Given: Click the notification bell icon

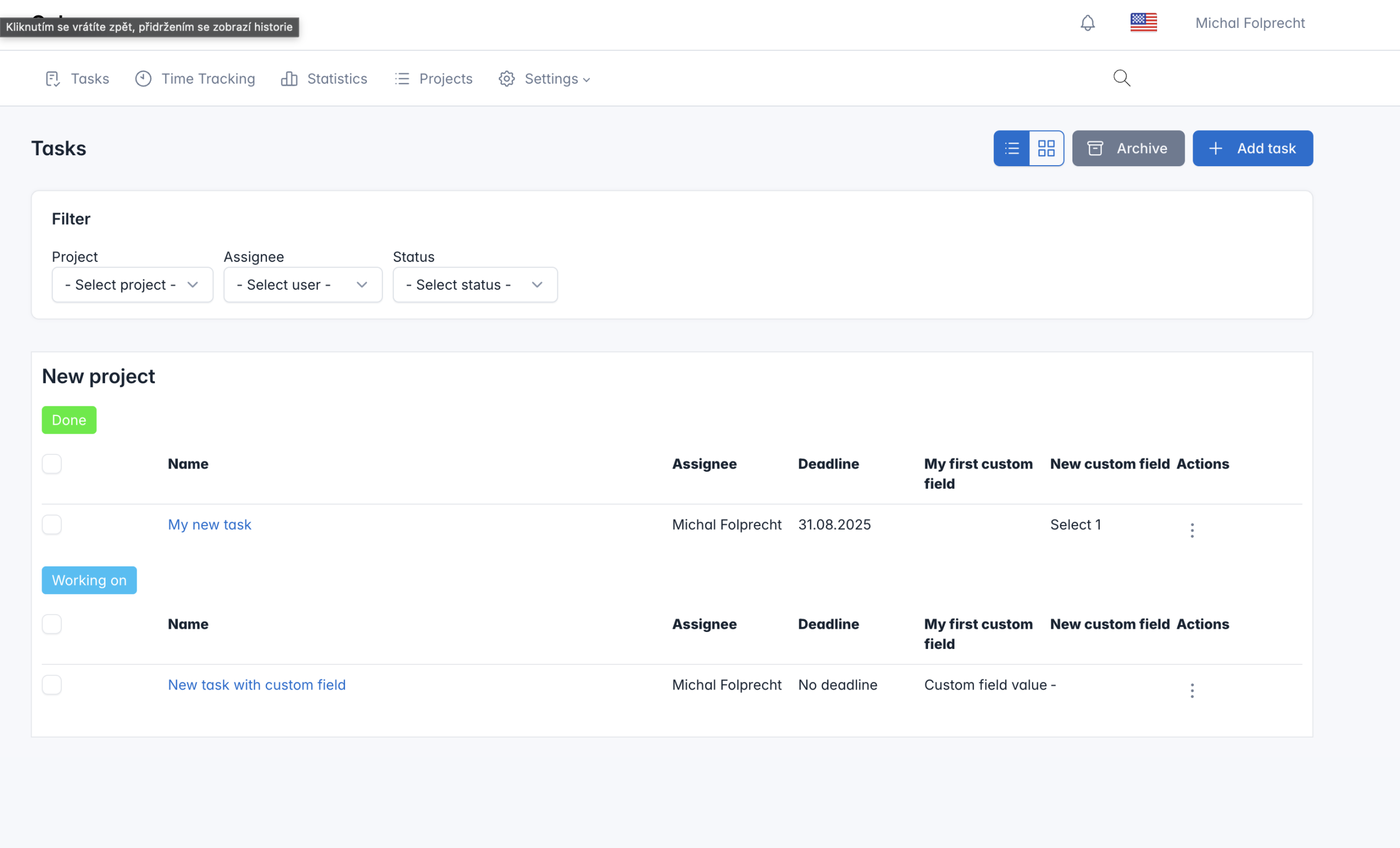Looking at the screenshot, I should click(x=1087, y=24).
